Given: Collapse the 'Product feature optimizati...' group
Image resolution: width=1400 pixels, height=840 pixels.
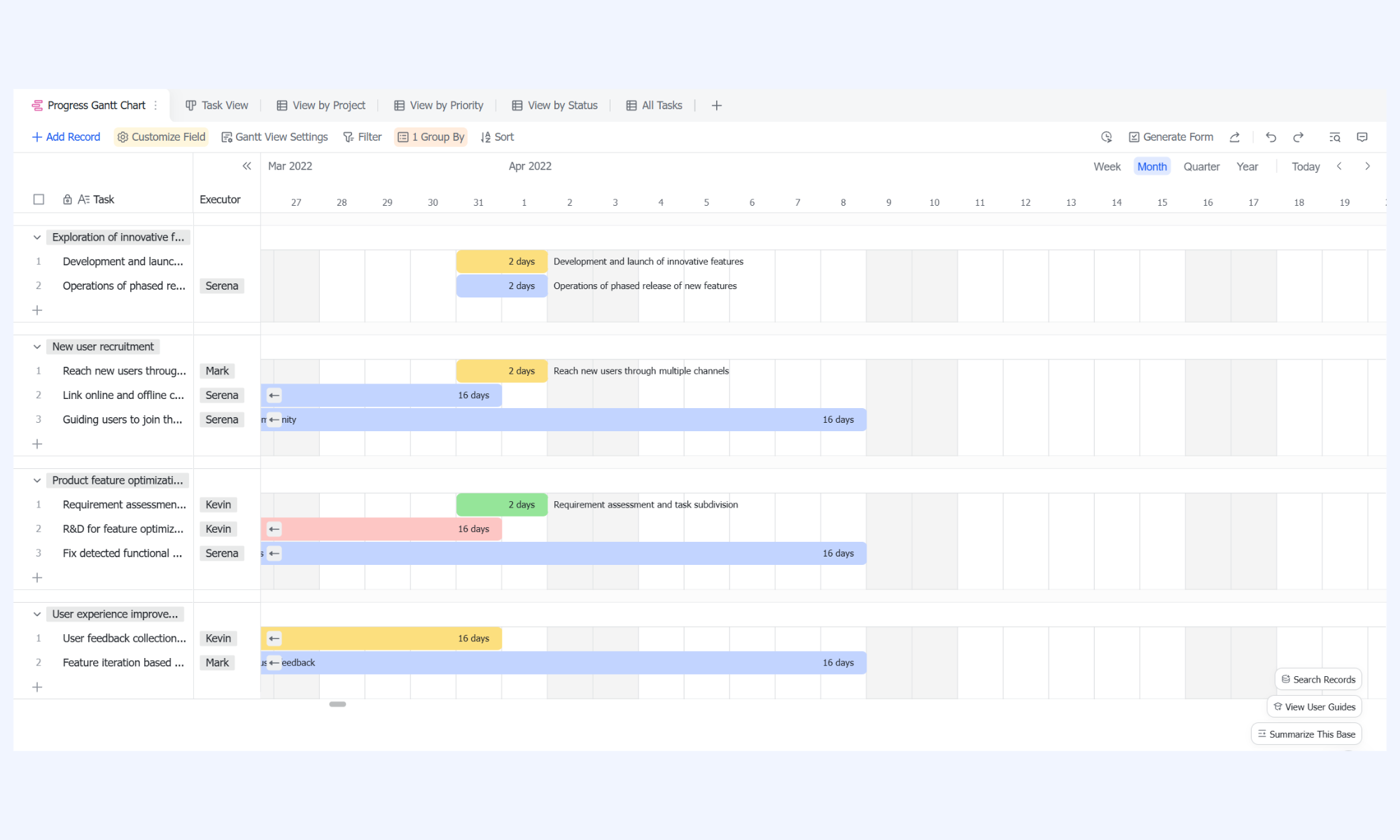Looking at the screenshot, I should pos(37,480).
